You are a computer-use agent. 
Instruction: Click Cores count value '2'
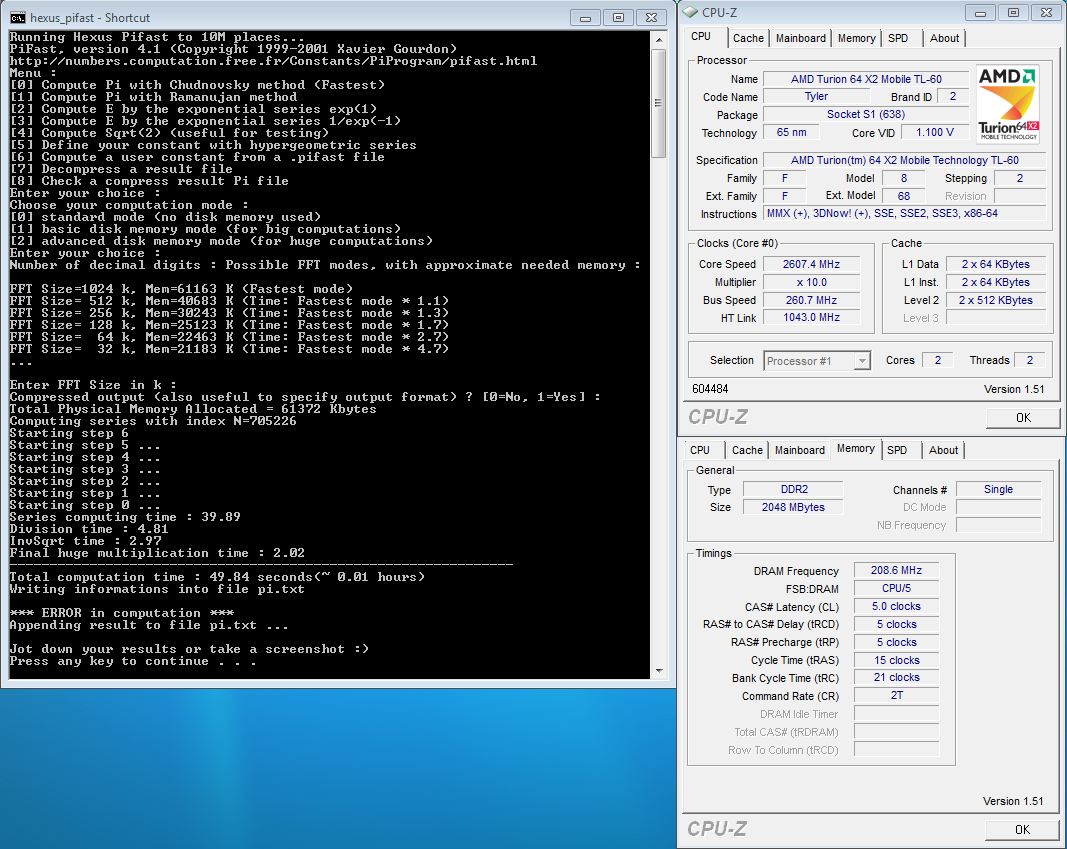937,360
